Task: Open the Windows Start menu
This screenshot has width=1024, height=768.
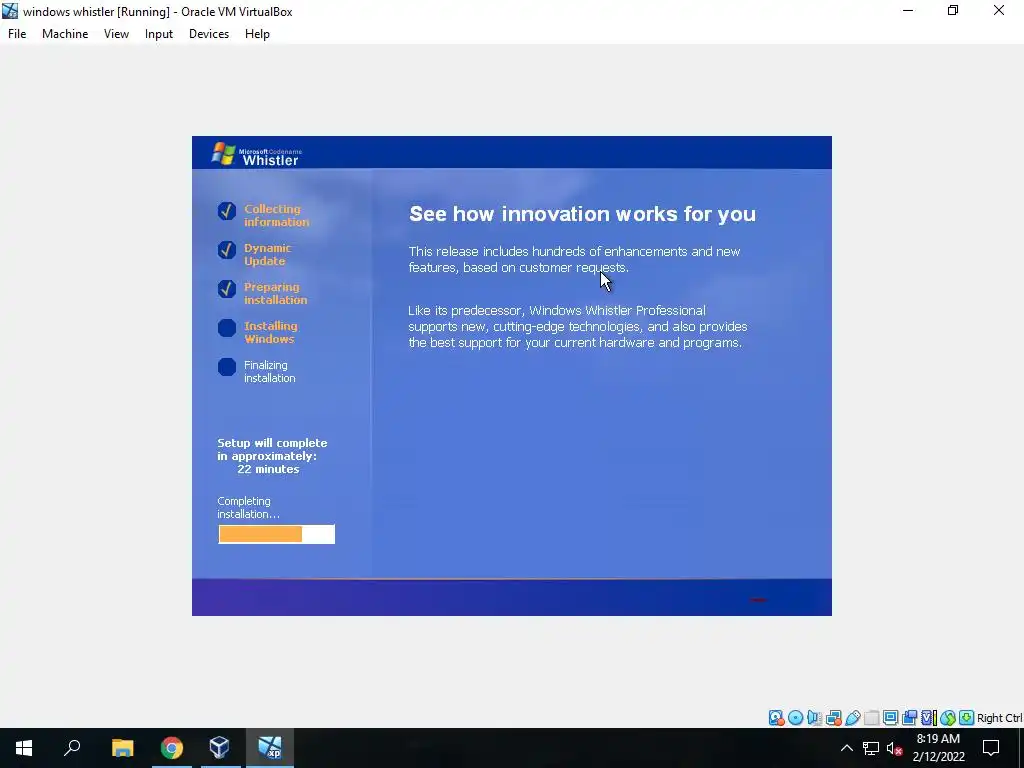Action: (24, 748)
